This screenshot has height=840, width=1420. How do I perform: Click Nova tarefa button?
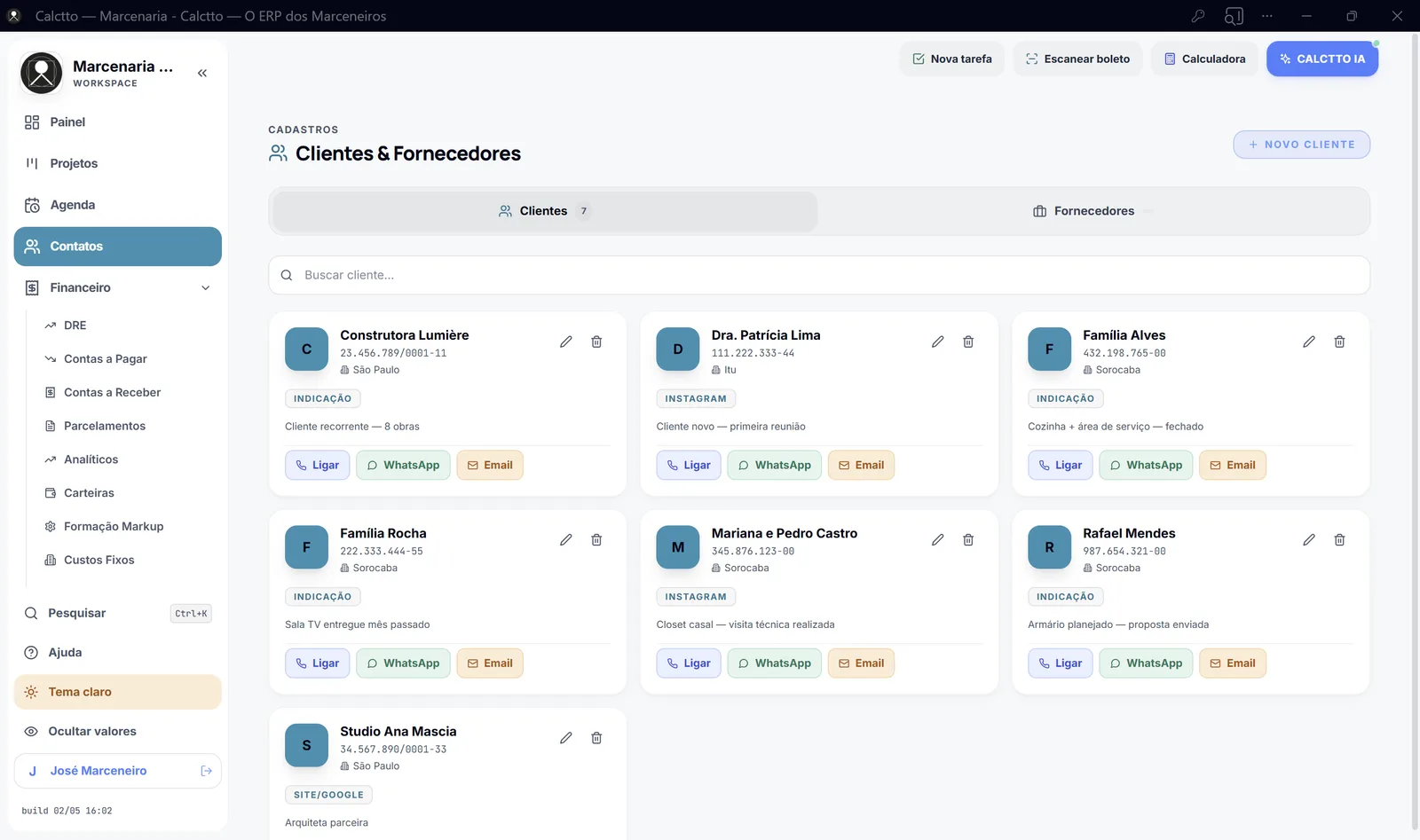point(951,59)
